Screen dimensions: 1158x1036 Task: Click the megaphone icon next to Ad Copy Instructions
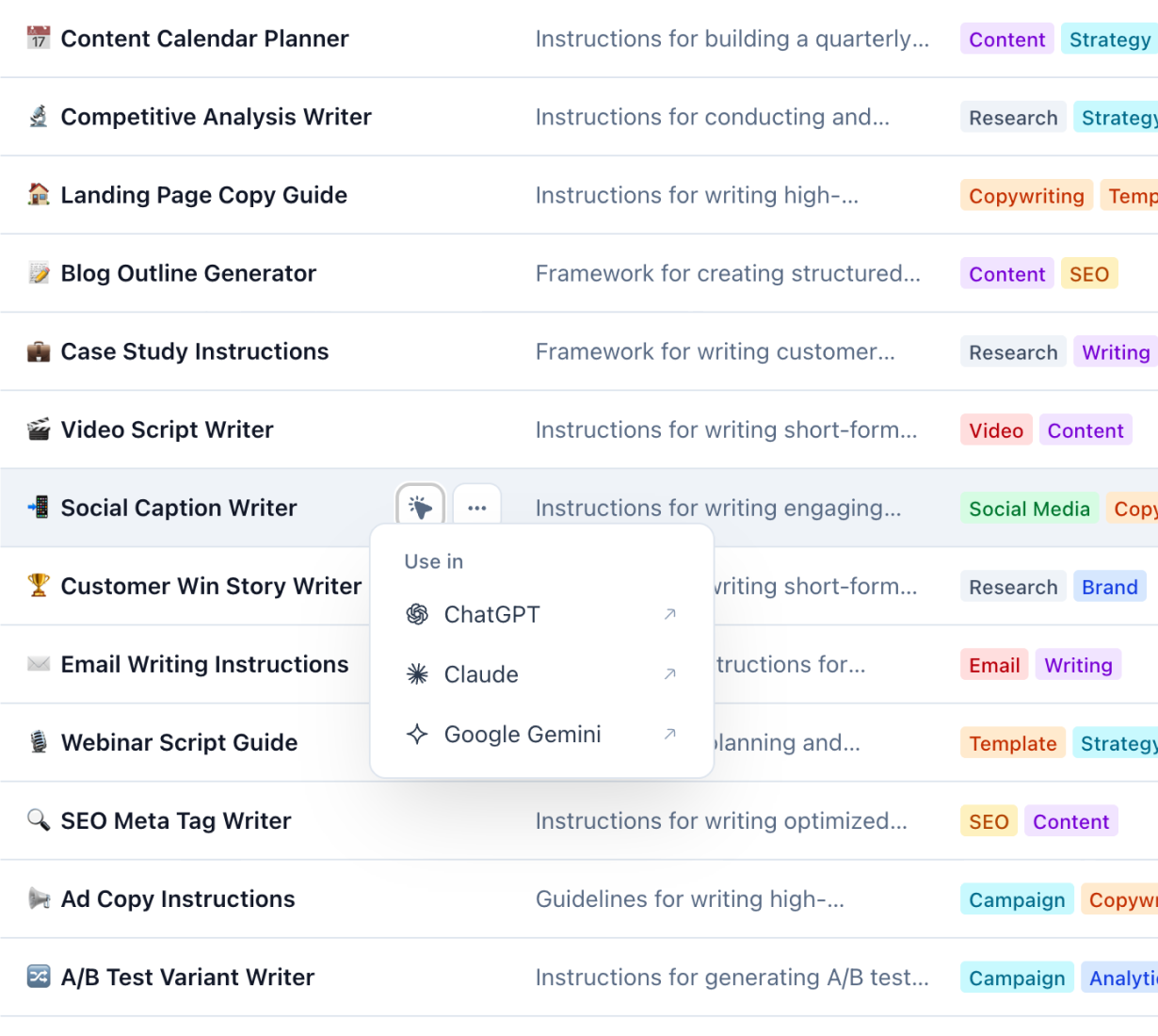[x=38, y=898]
